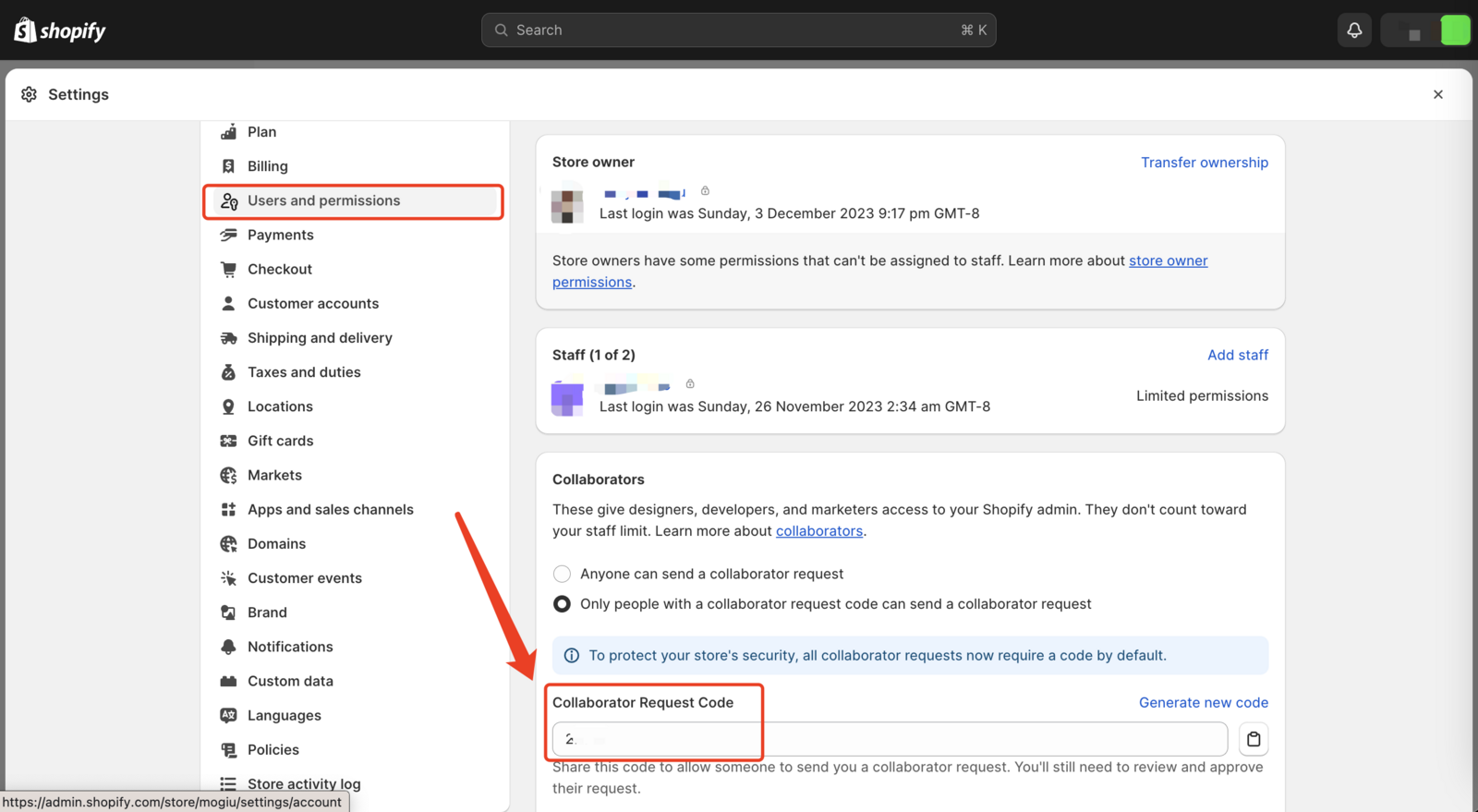Click Transfer ownership link

pyautogui.click(x=1204, y=163)
